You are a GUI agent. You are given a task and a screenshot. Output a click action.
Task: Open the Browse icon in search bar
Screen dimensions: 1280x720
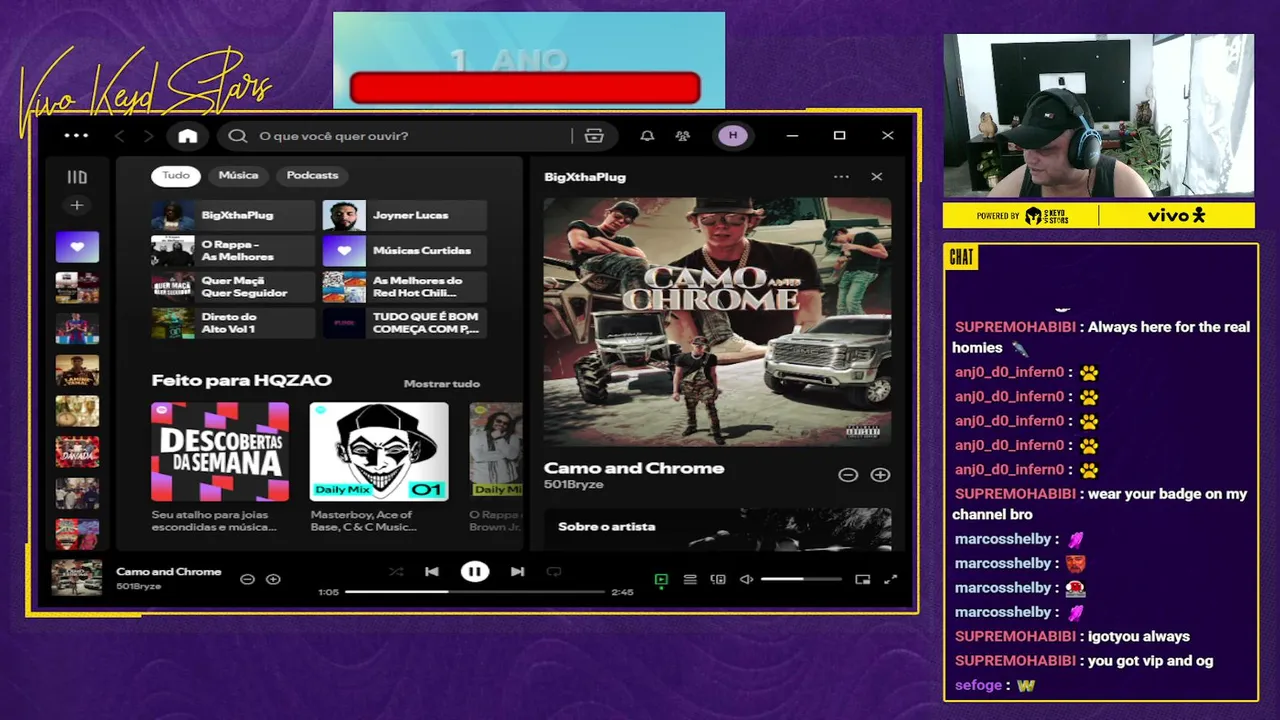(x=594, y=136)
